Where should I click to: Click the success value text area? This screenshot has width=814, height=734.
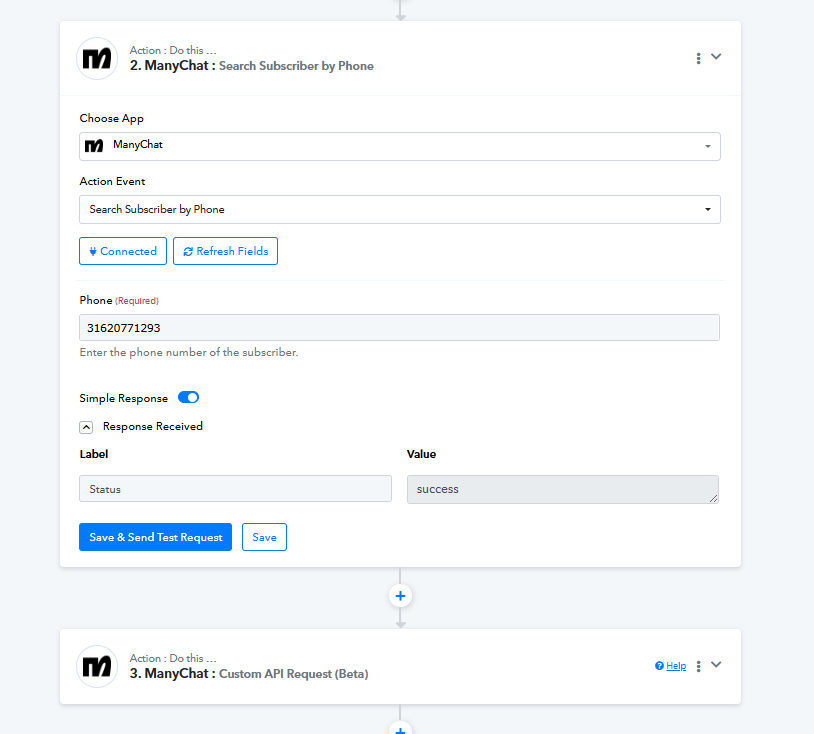563,490
